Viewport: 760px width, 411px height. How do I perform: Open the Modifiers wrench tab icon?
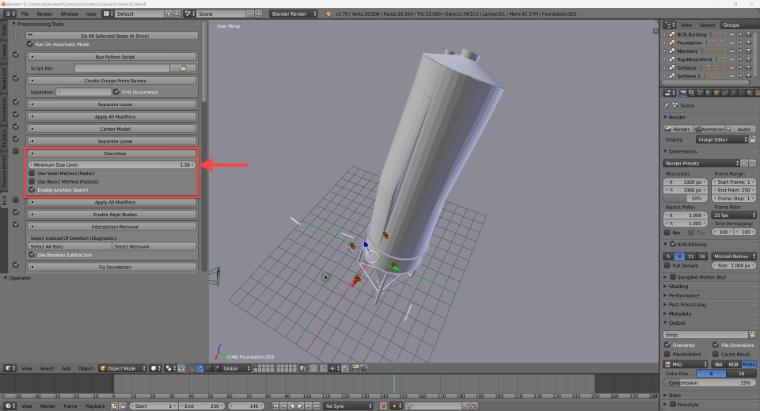[733, 93]
